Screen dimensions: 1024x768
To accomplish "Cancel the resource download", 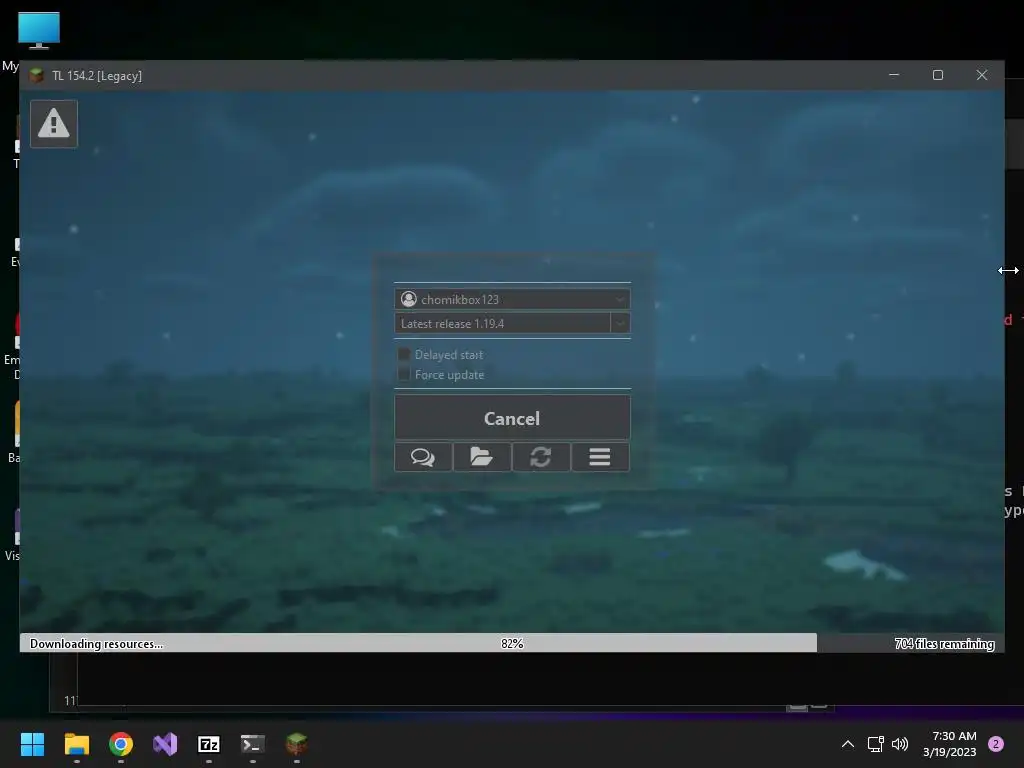I will click(x=512, y=418).
